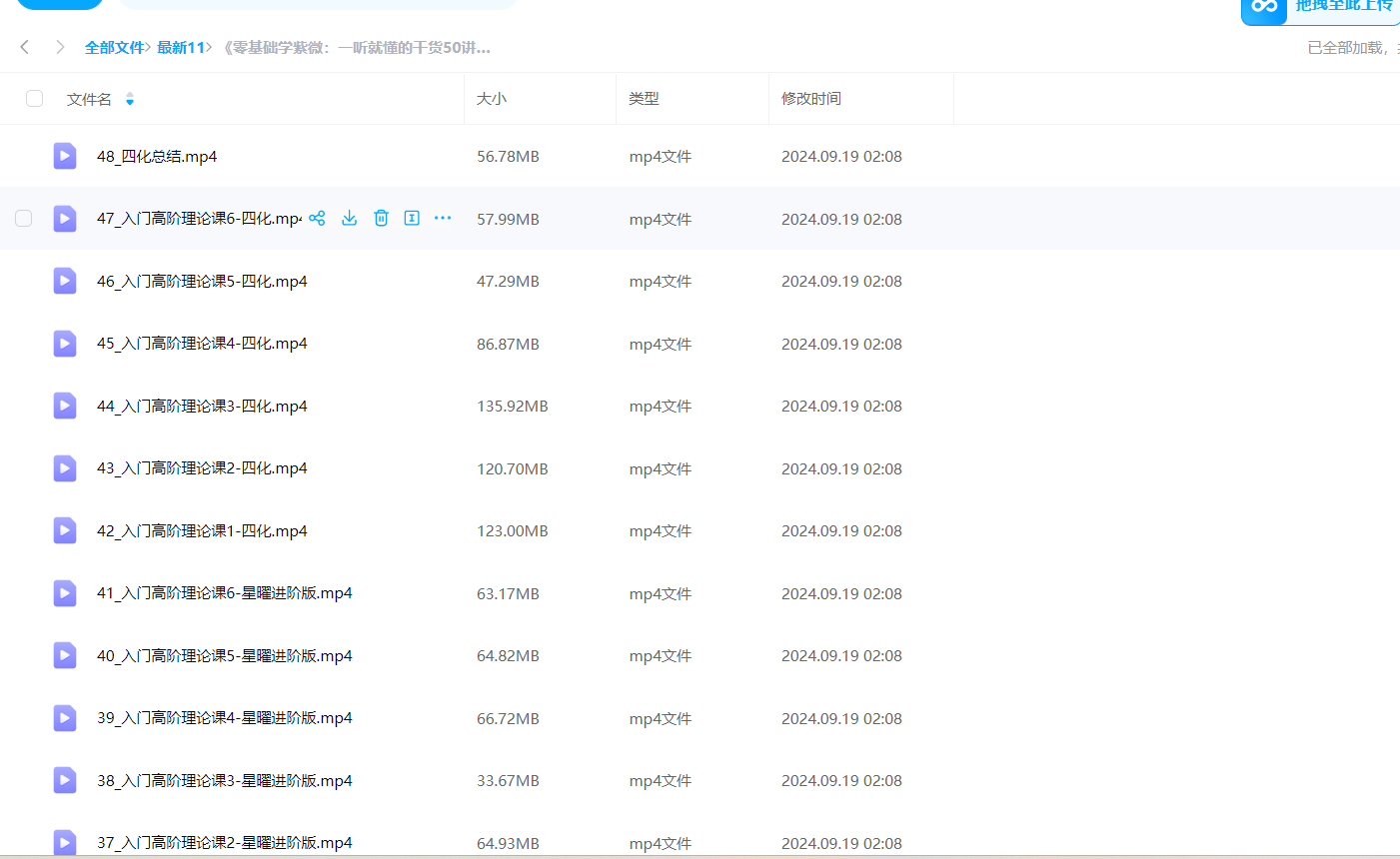Click the cloud upload icon at top right

point(1265,7)
